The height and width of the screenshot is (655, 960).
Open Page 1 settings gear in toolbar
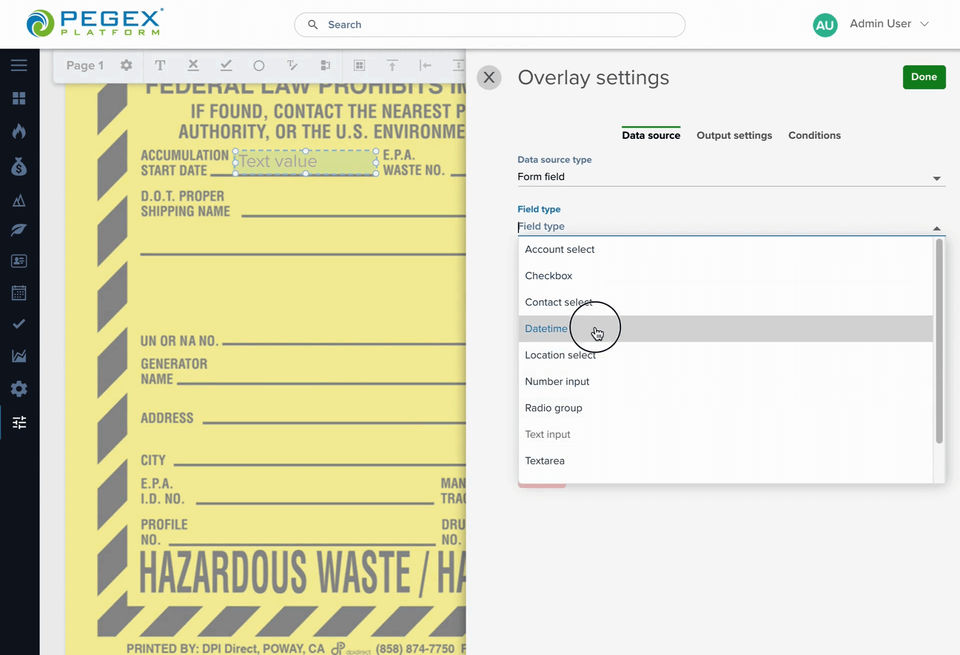(x=126, y=65)
